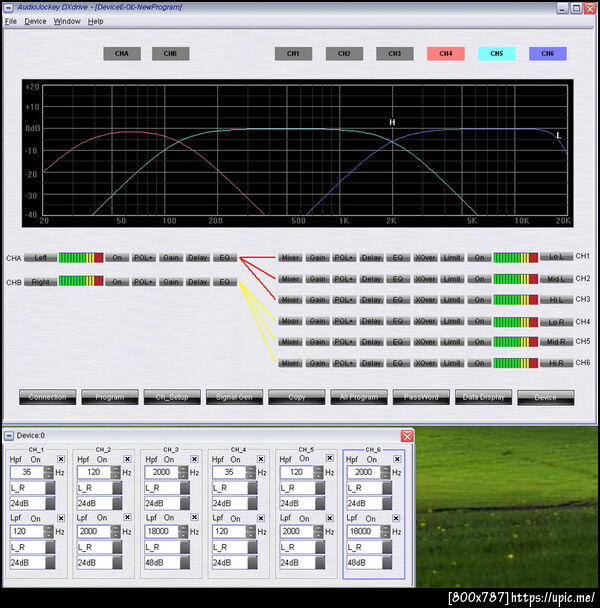
Task: Open the Window menu
Action: 67,21
